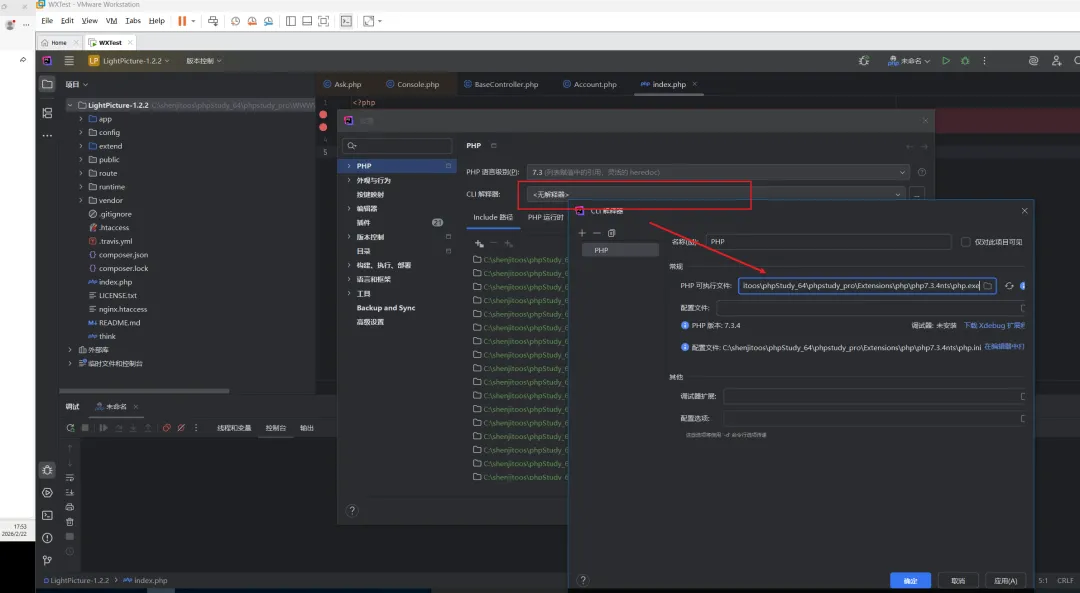Expand the vendor folder in project tree
Viewport: 1080px width, 593px height.
click(81, 200)
